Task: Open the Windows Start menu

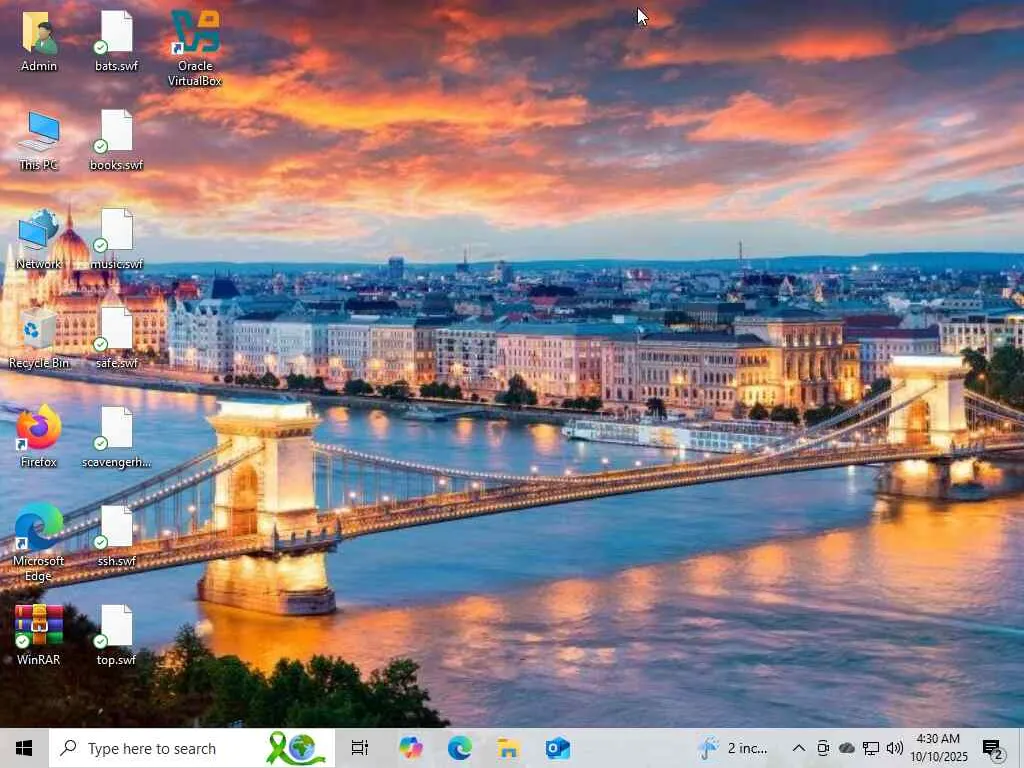Action: pyautogui.click(x=24, y=748)
